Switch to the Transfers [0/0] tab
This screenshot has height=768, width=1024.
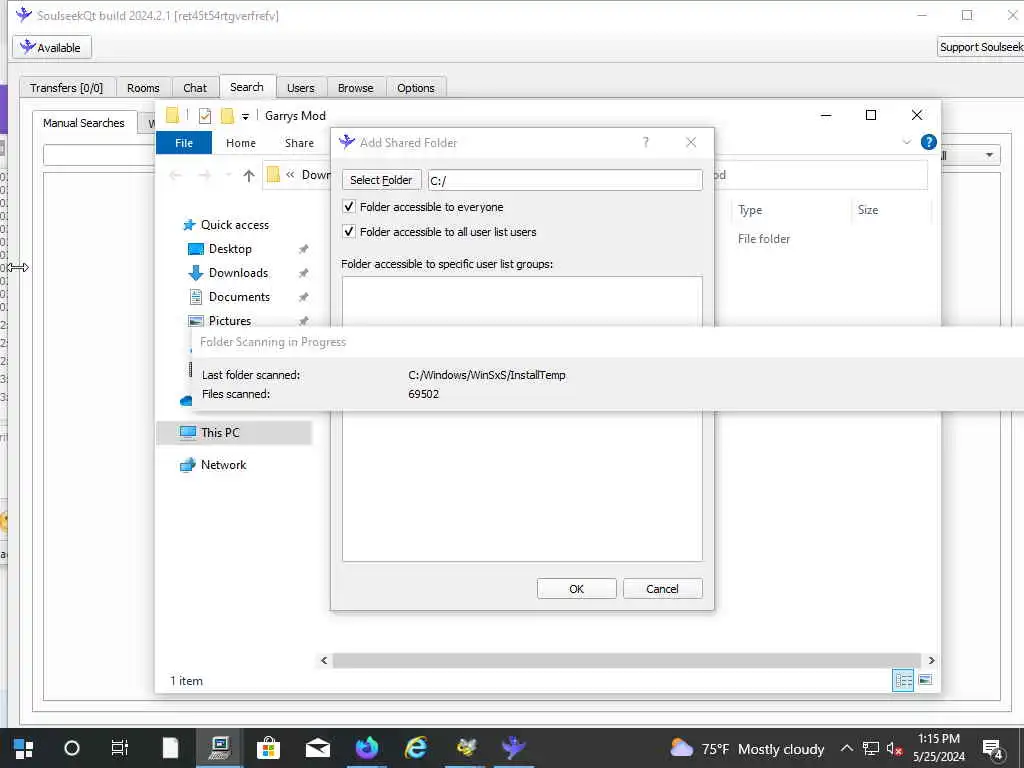(x=67, y=88)
